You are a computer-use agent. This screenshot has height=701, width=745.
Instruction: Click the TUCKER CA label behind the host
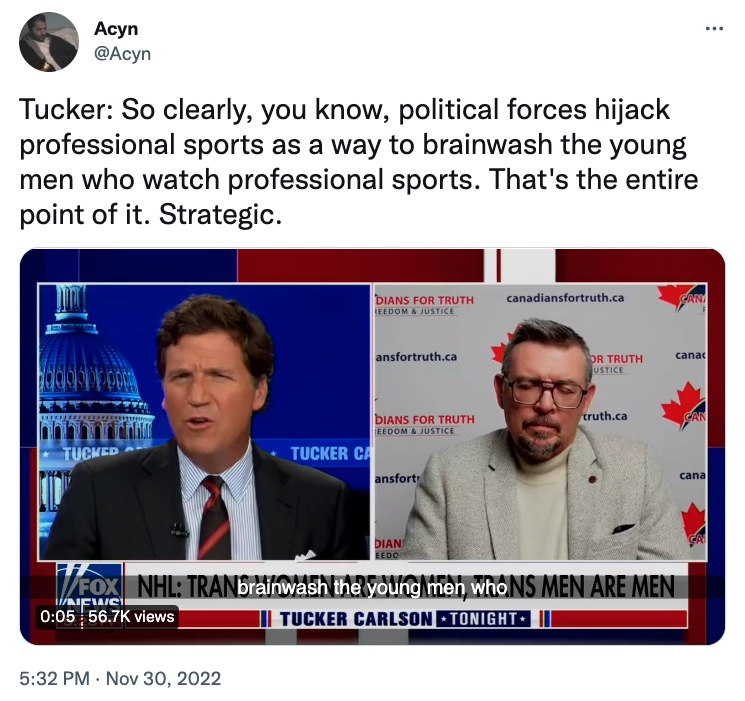tap(330, 453)
